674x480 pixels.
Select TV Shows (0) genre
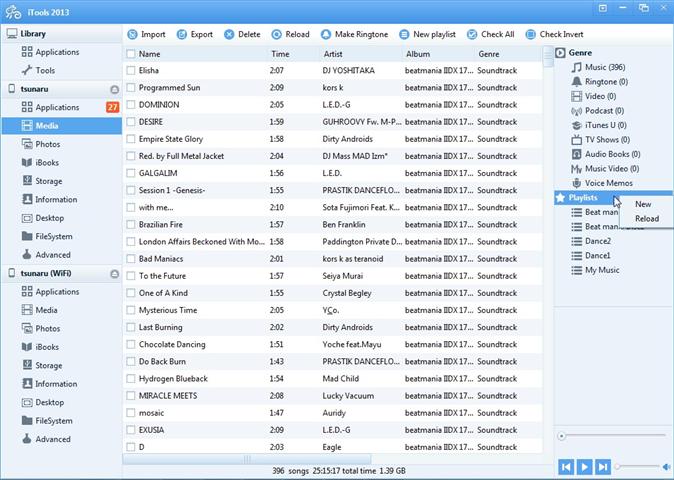[600, 140]
